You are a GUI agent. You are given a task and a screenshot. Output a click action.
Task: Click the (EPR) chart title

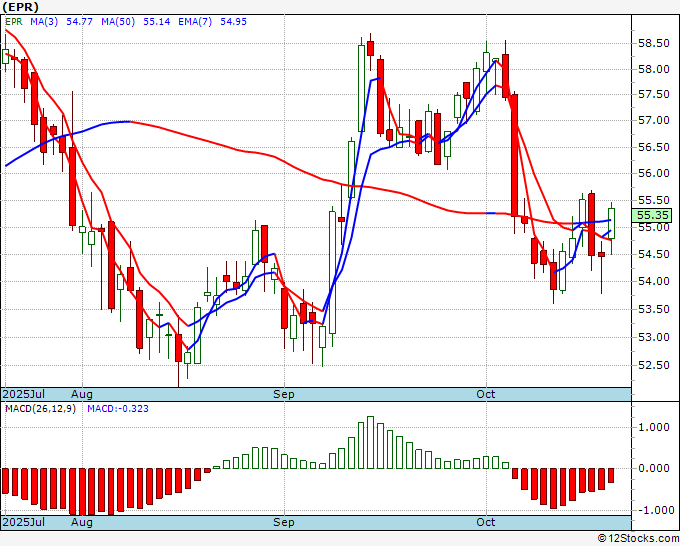20,7
